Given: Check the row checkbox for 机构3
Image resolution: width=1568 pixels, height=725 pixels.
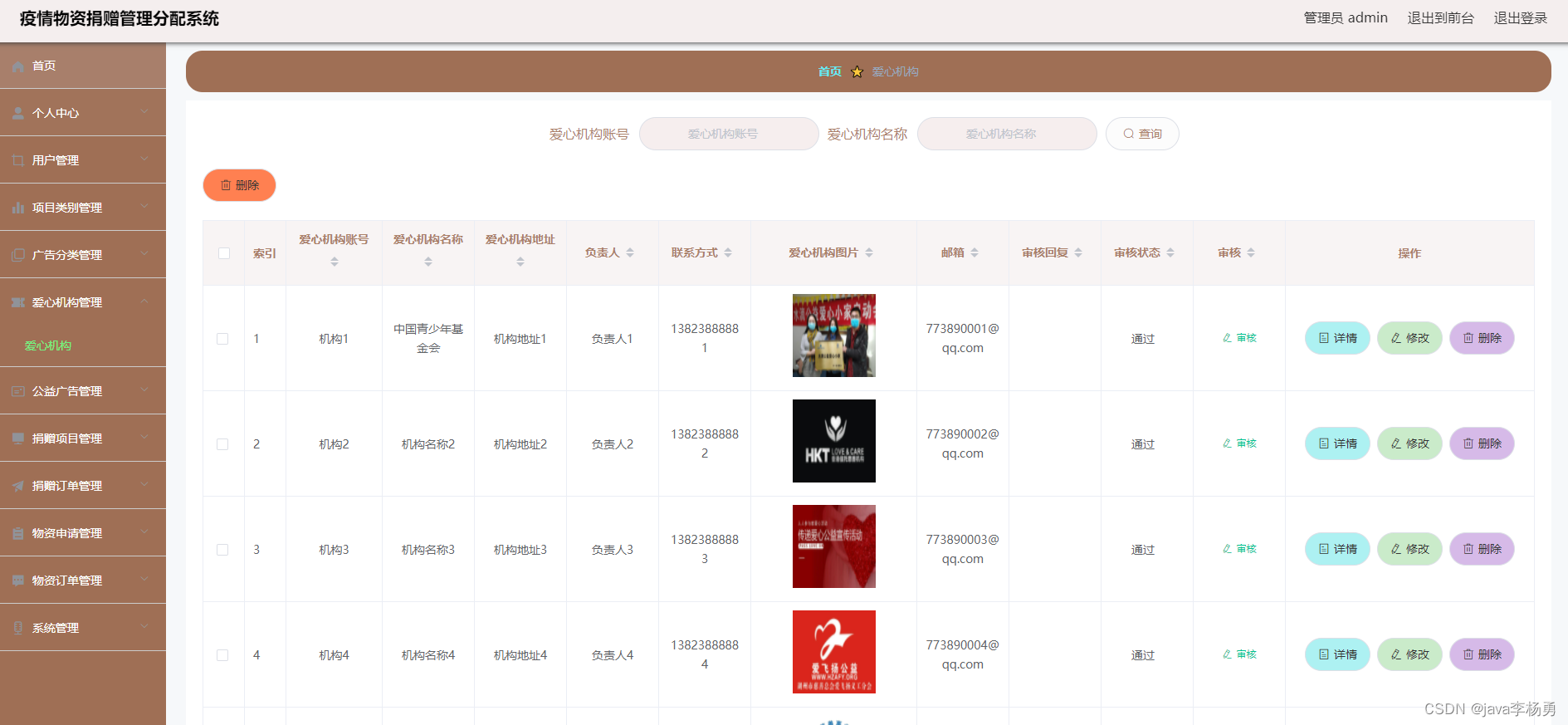Looking at the screenshot, I should 222,550.
